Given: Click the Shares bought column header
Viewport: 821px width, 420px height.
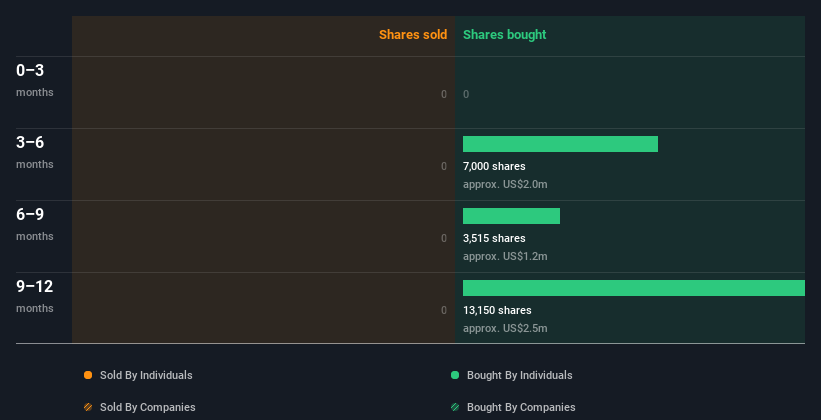Looking at the screenshot, I should coord(505,35).
